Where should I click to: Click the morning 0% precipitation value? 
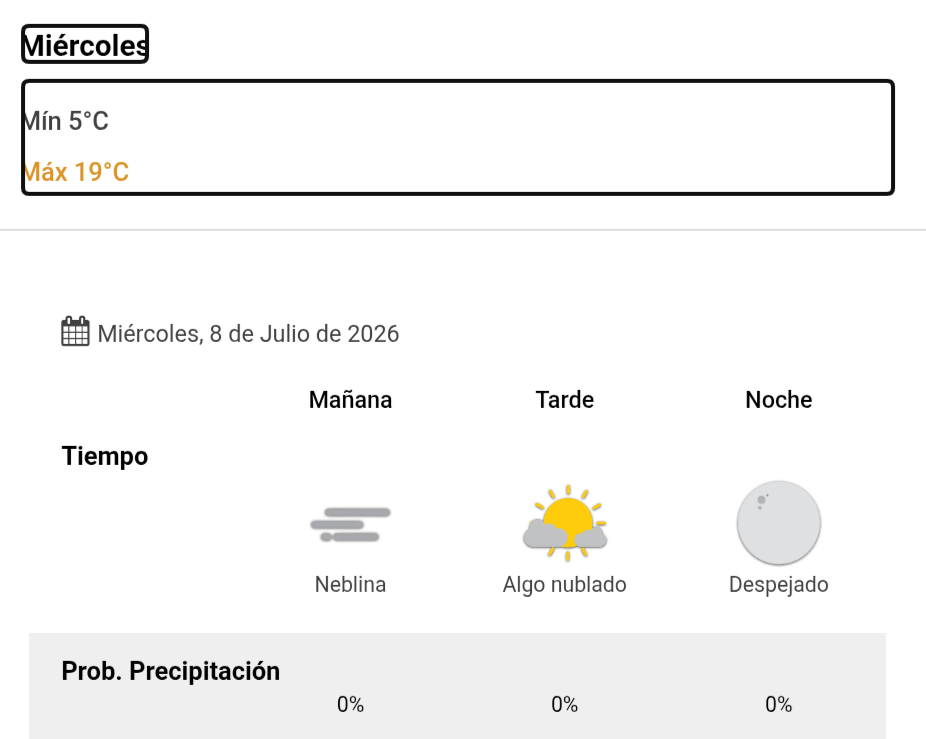(350, 704)
